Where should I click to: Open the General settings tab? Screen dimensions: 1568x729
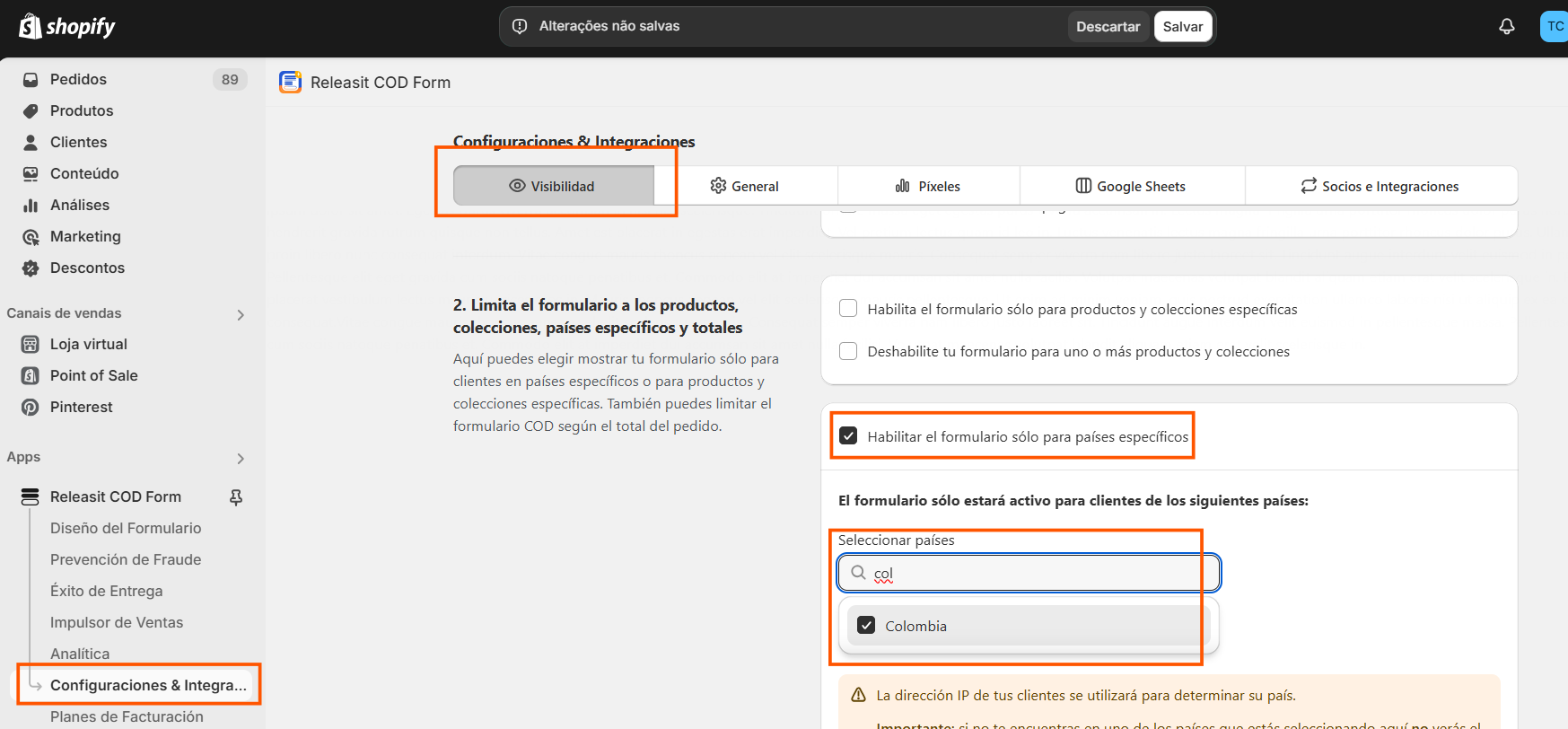tap(745, 186)
